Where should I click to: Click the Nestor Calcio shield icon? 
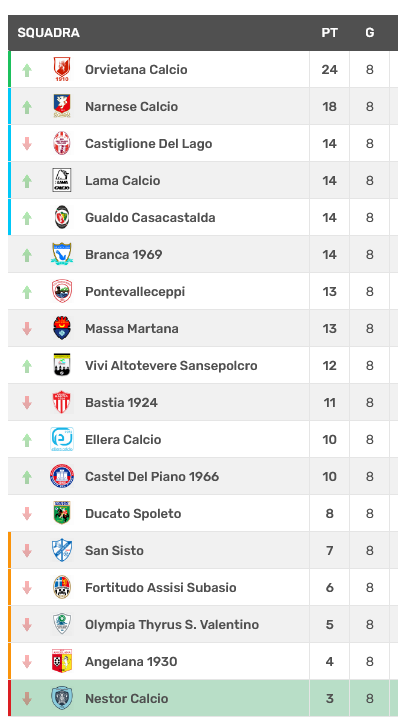pos(62,698)
